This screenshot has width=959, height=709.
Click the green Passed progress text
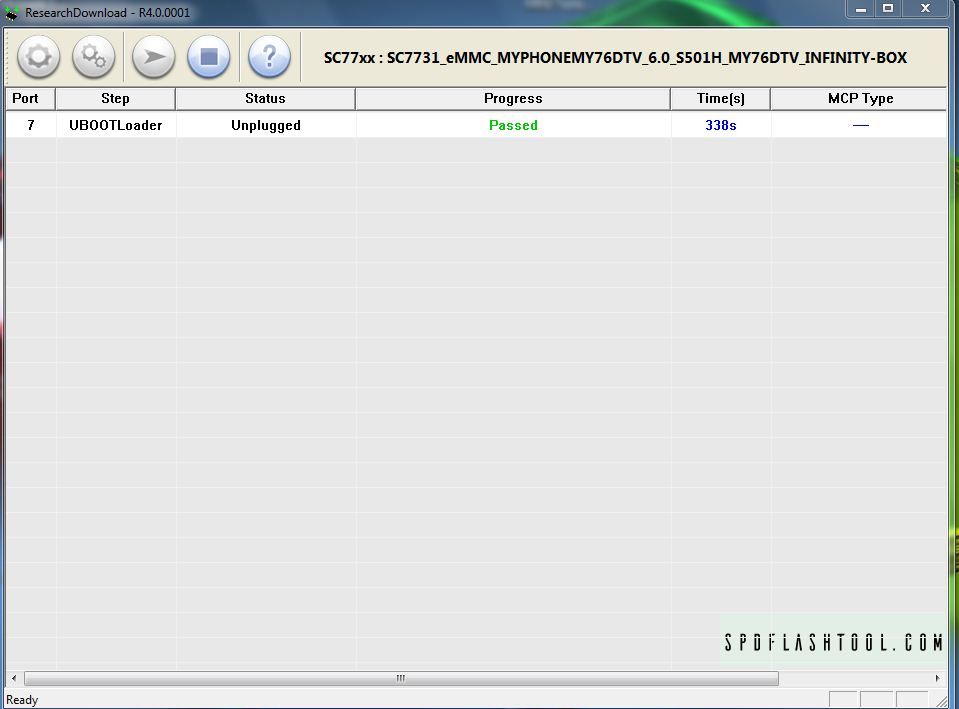pyautogui.click(x=513, y=125)
